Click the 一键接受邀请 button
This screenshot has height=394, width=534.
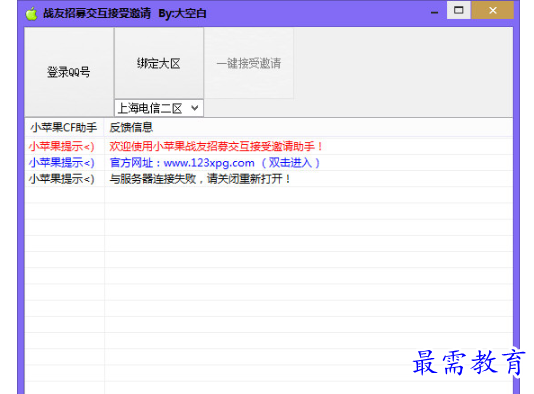(x=249, y=63)
